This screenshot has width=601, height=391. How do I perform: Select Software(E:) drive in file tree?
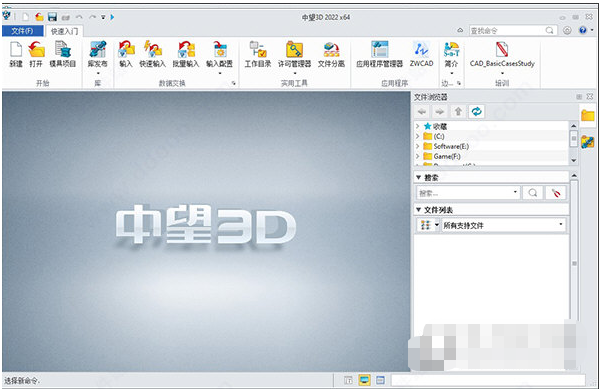pyautogui.click(x=451, y=146)
